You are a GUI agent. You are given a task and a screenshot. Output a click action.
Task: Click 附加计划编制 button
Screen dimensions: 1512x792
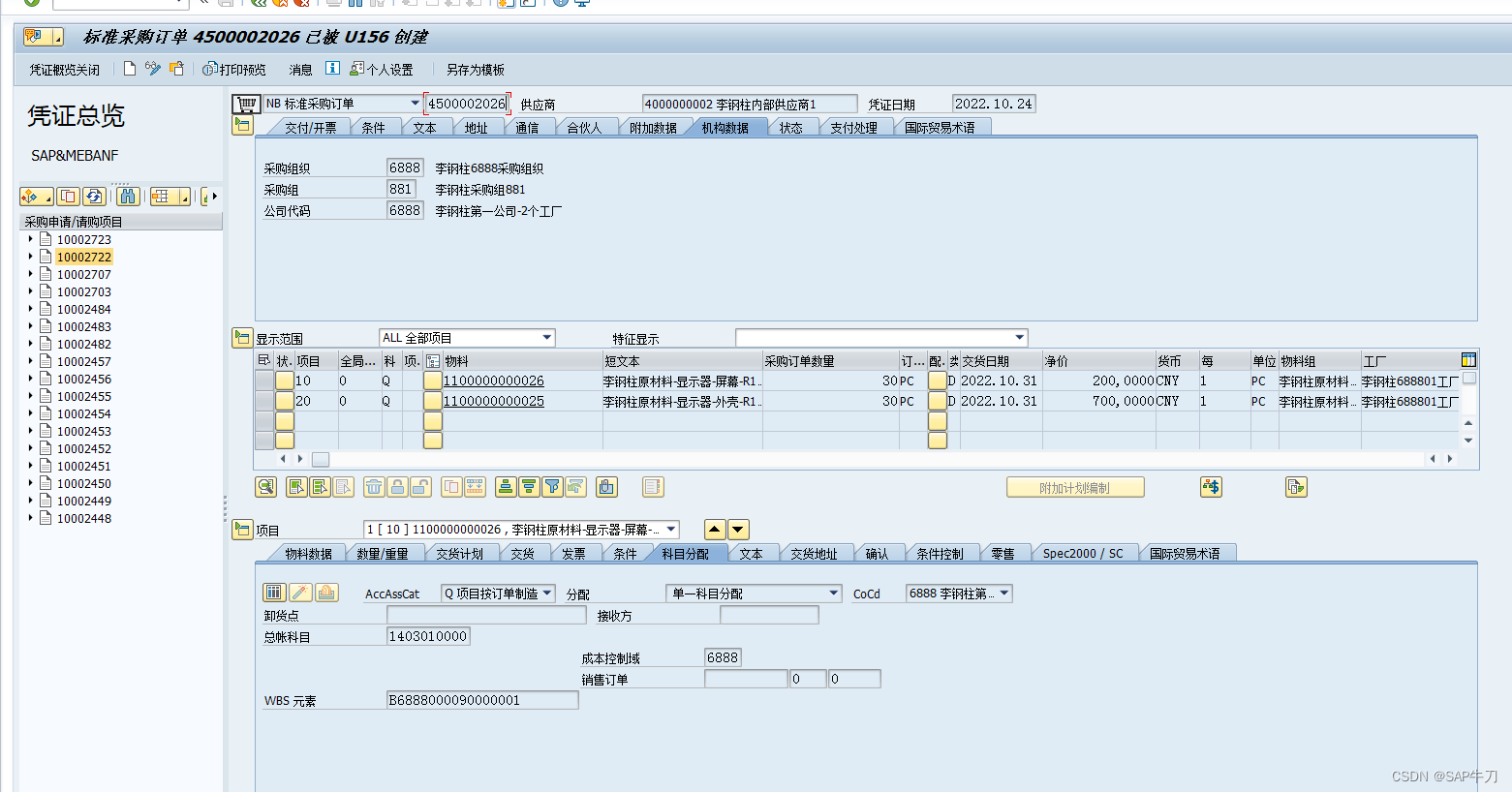tap(1075, 487)
